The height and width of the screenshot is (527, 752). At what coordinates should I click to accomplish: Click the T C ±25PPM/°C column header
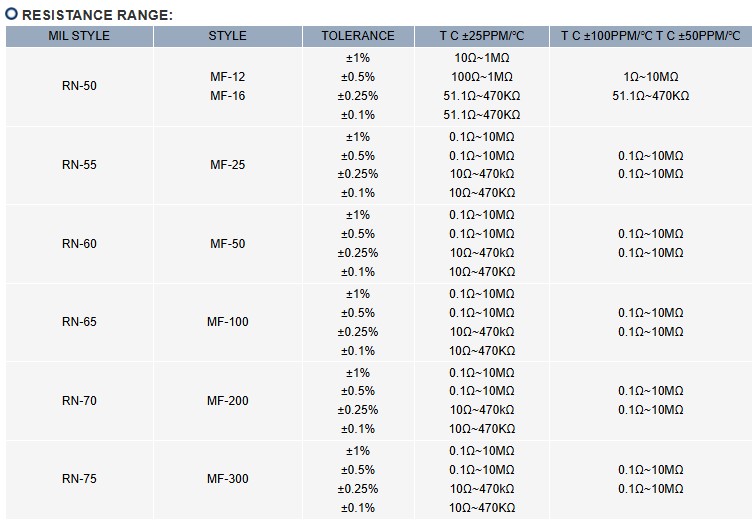481,36
